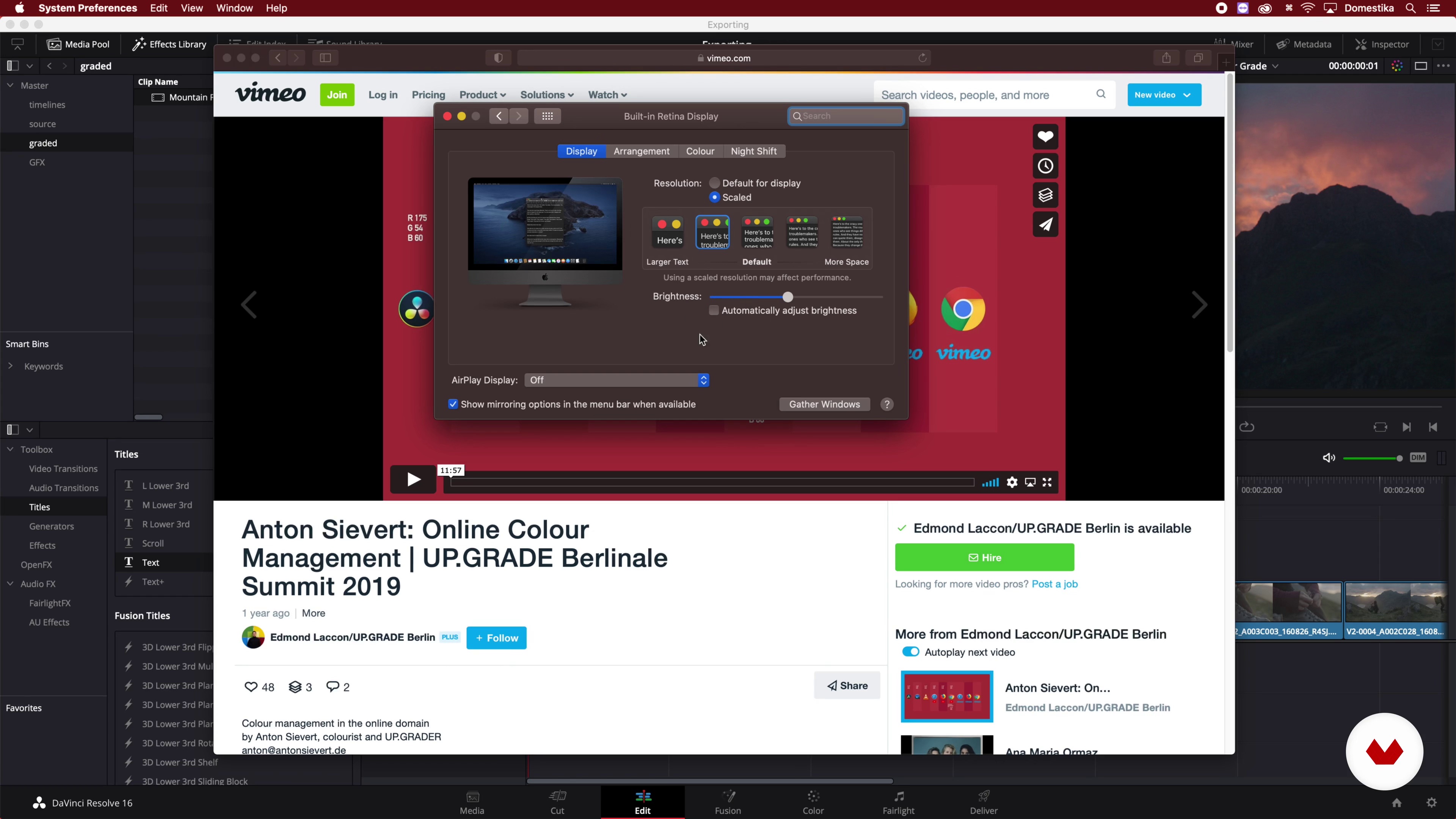Expand the Watch menu on Vimeo
Image resolution: width=1456 pixels, height=819 pixels.
pos(607,95)
